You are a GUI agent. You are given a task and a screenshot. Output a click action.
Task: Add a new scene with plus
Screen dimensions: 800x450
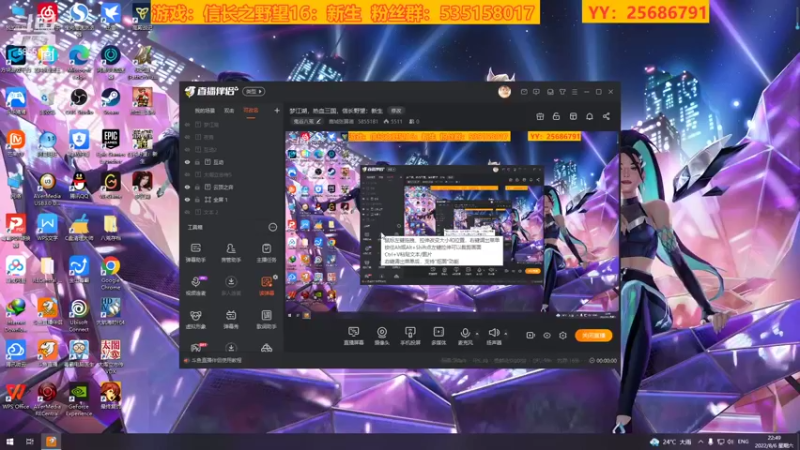click(x=277, y=110)
